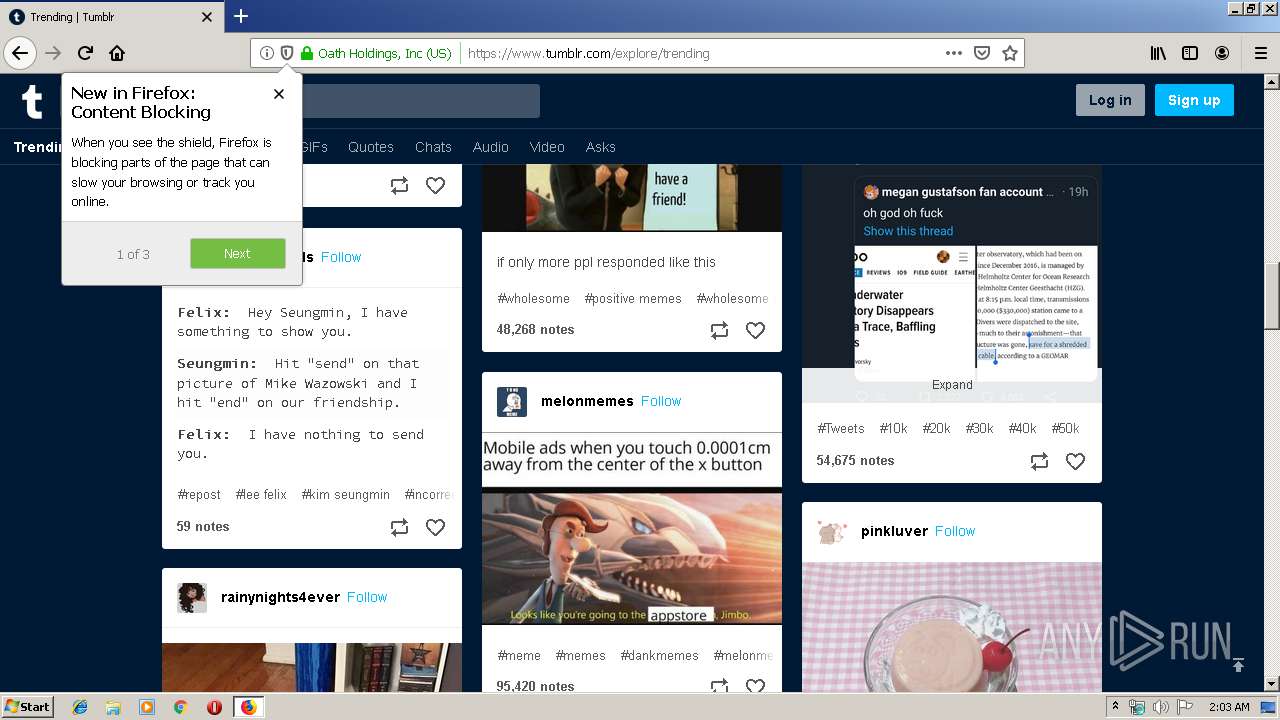Open the taskbar volume icon
This screenshot has width=1280, height=720.
(x=1160, y=707)
